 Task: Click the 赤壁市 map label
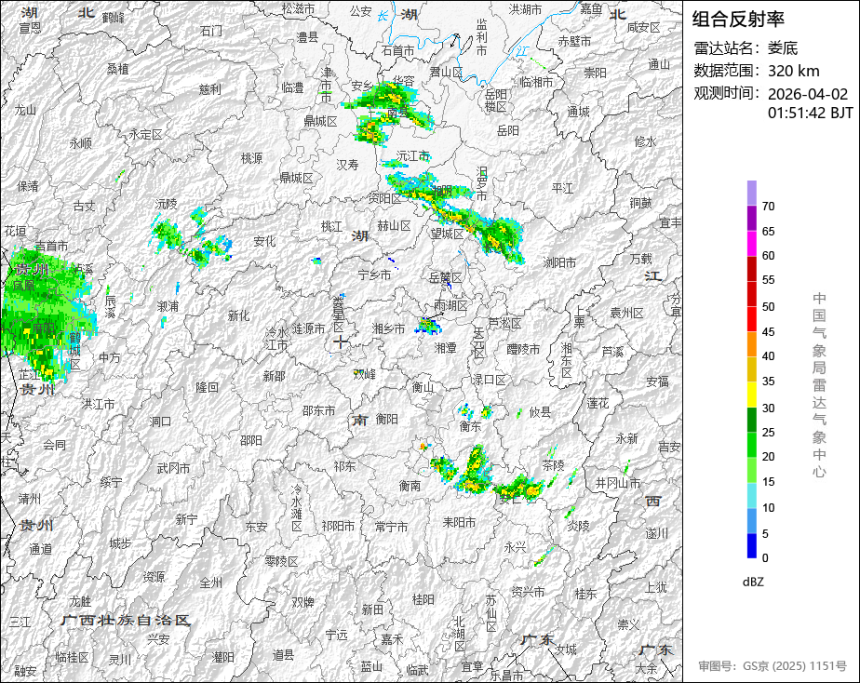574,41
